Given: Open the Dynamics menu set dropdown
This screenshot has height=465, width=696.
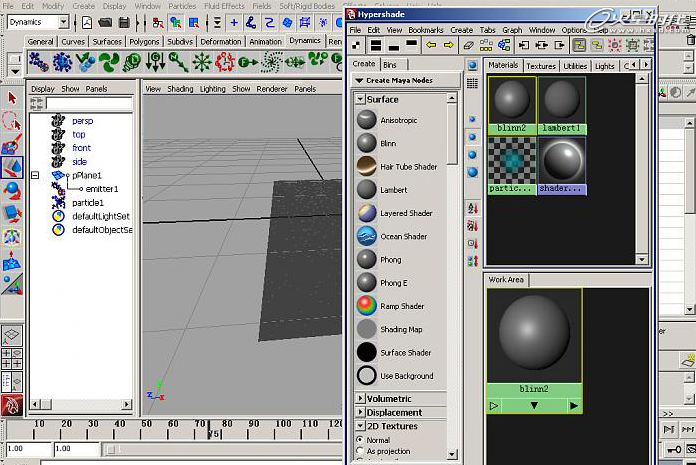Looking at the screenshot, I should point(63,22).
